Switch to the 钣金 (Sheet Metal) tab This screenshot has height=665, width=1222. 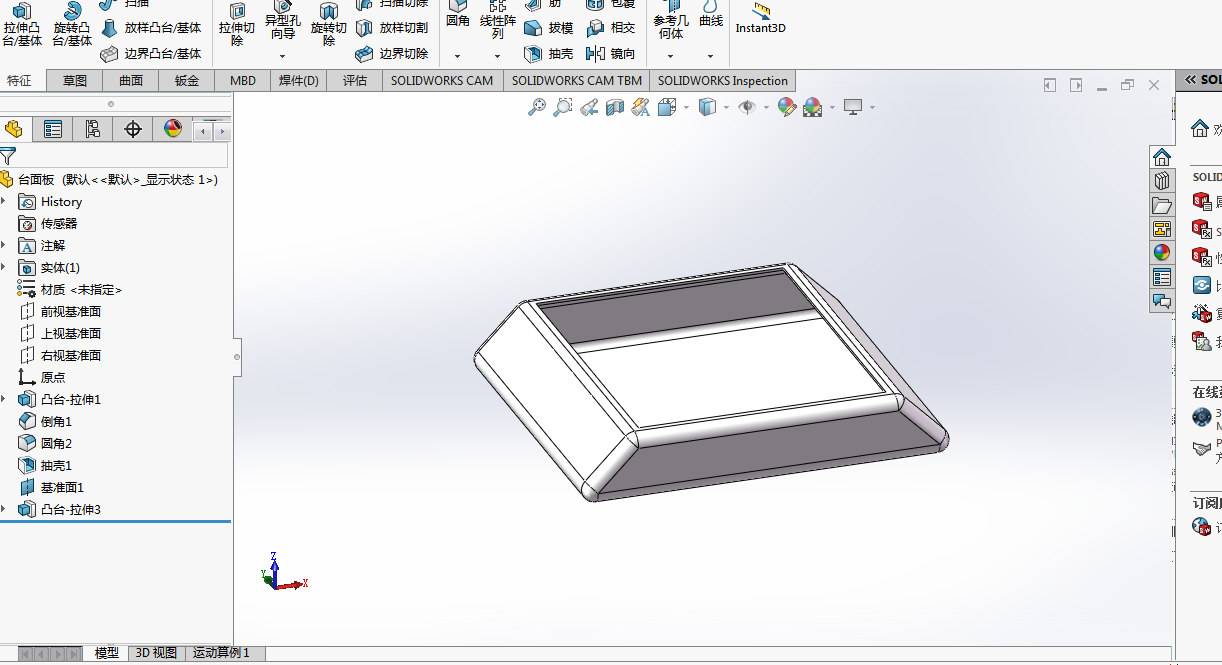pyautogui.click(x=187, y=81)
